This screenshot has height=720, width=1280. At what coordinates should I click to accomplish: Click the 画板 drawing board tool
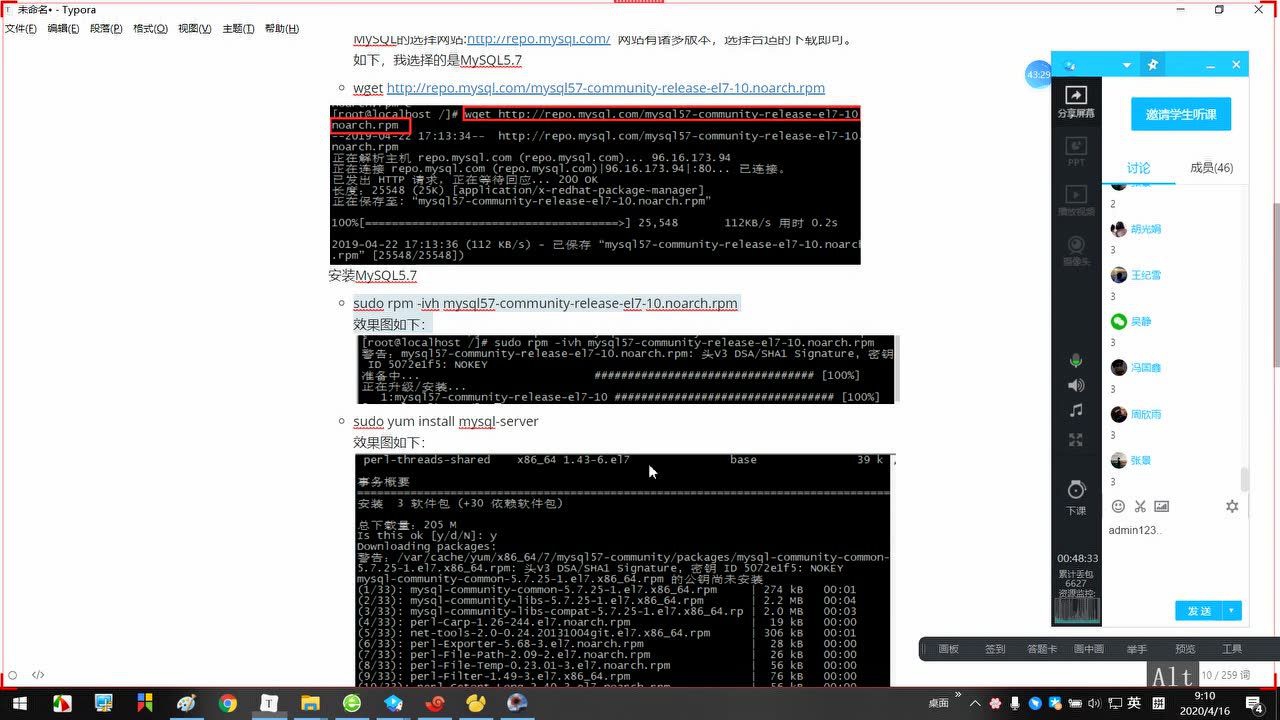[x=948, y=649]
